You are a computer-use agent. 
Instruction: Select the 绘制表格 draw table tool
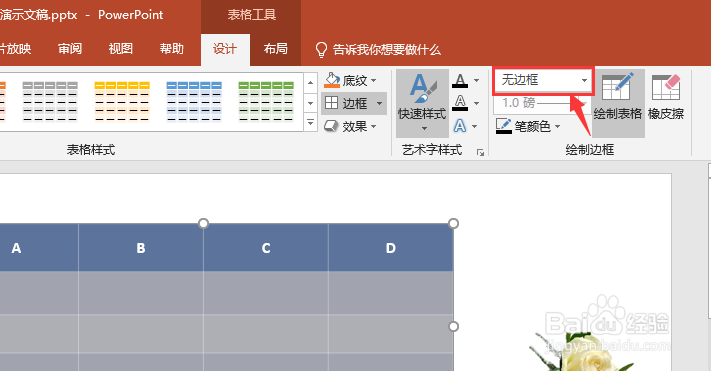(618, 103)
